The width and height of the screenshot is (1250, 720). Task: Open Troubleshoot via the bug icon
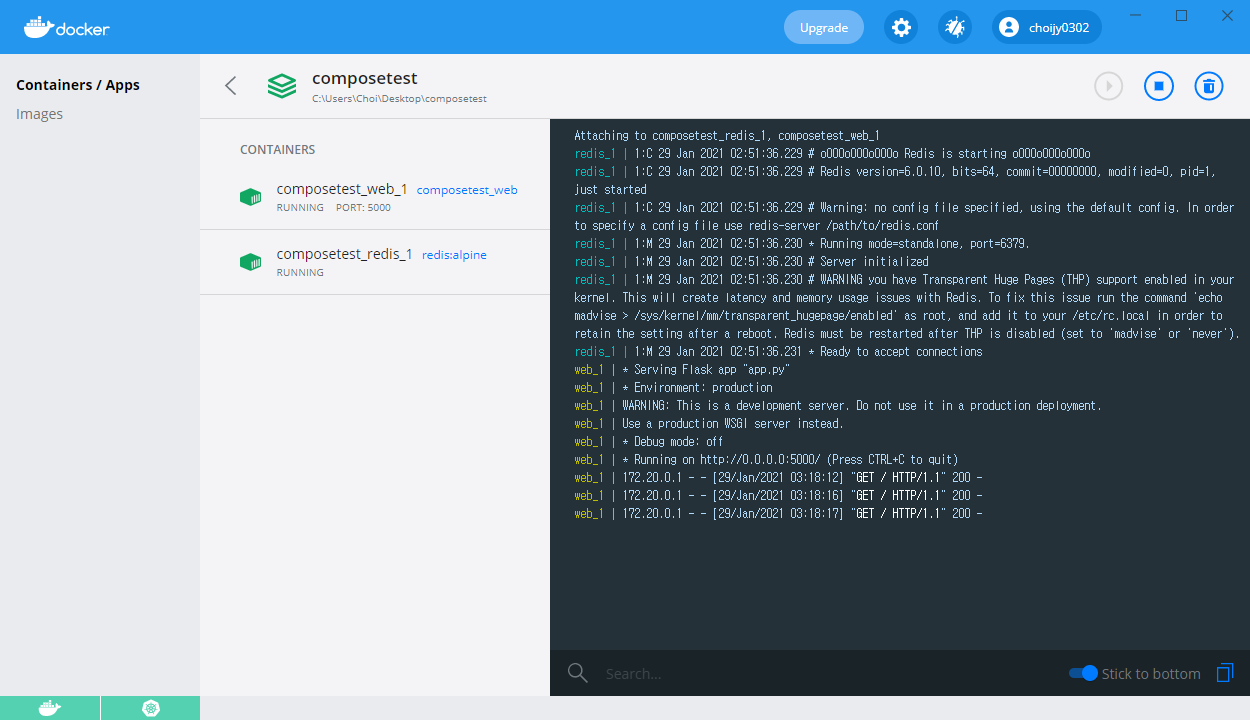tap(955, 27)
